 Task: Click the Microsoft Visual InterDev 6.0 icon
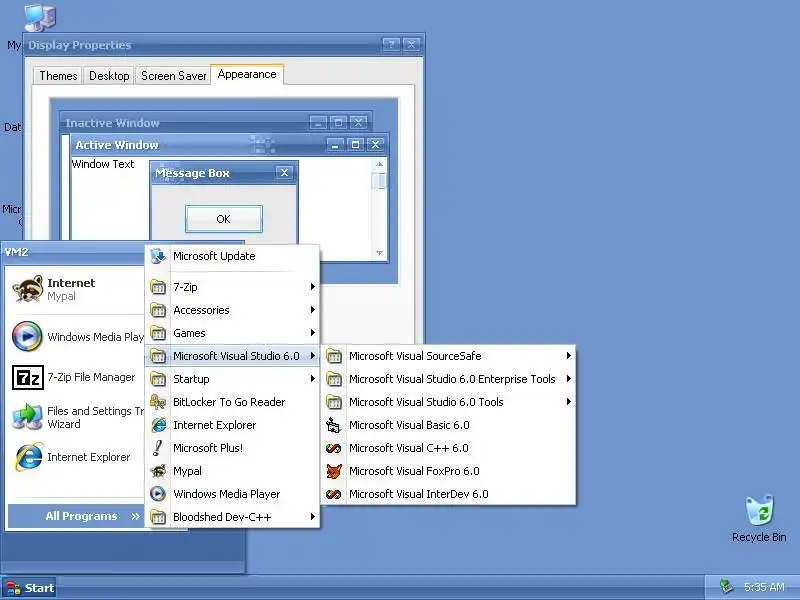coord(333,494)
